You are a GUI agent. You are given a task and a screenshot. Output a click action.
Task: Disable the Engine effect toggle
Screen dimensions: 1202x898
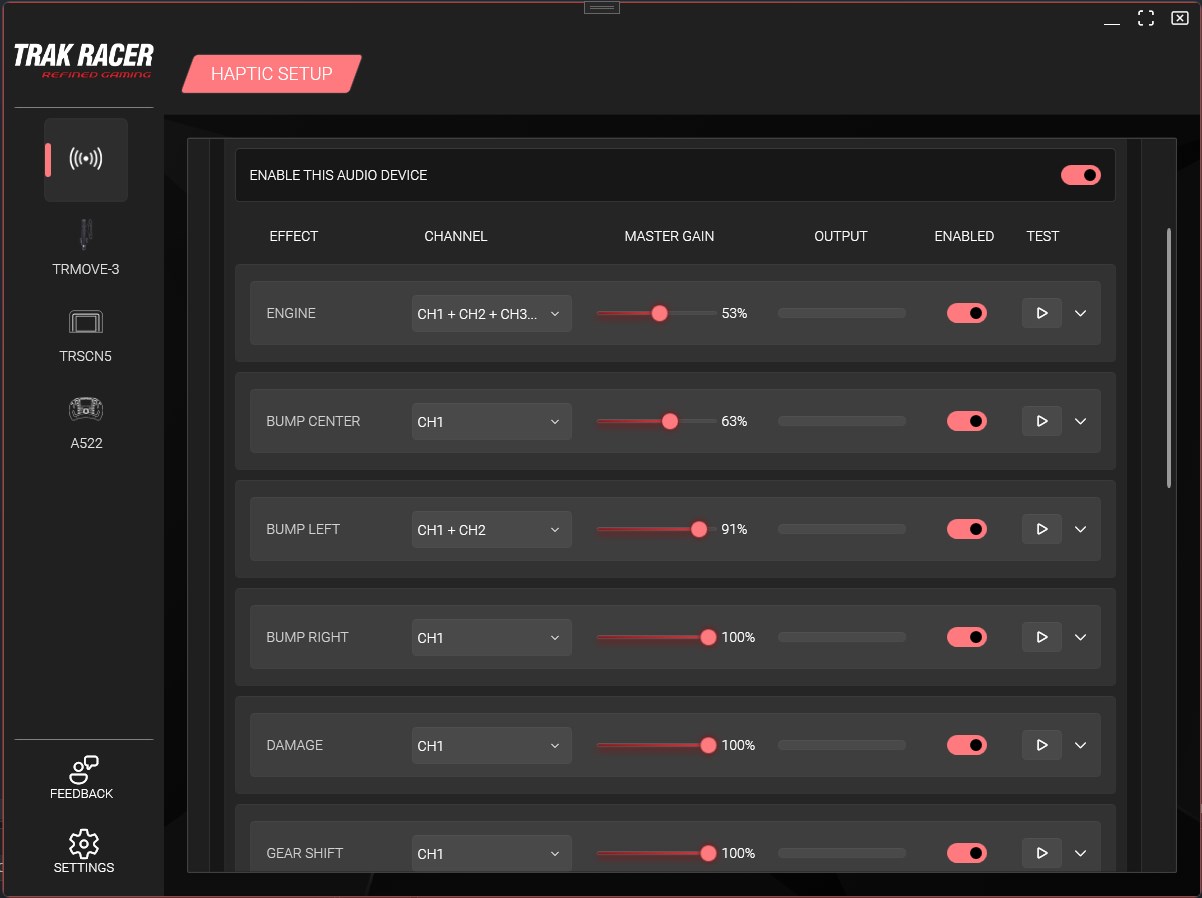(x=967, y=313)
